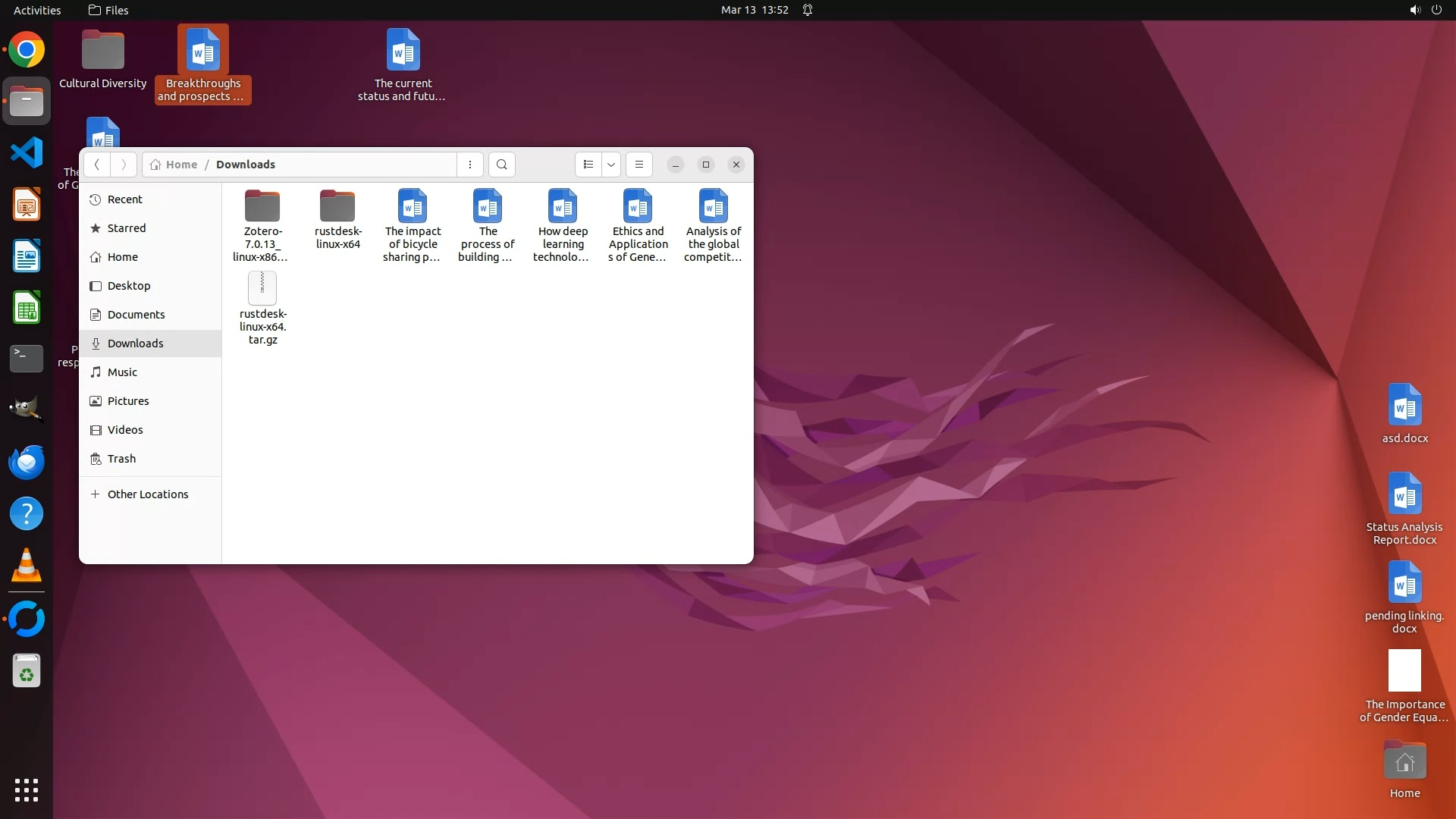Open the Files hamburger main menu
The height and width of the screenshot is (819, 1456).
pos(639,165)
